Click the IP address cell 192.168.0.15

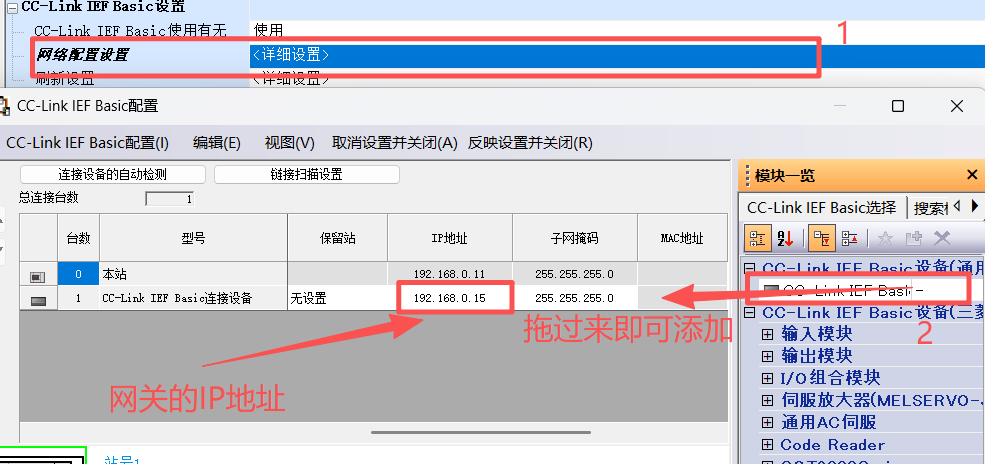coord(450,298)
